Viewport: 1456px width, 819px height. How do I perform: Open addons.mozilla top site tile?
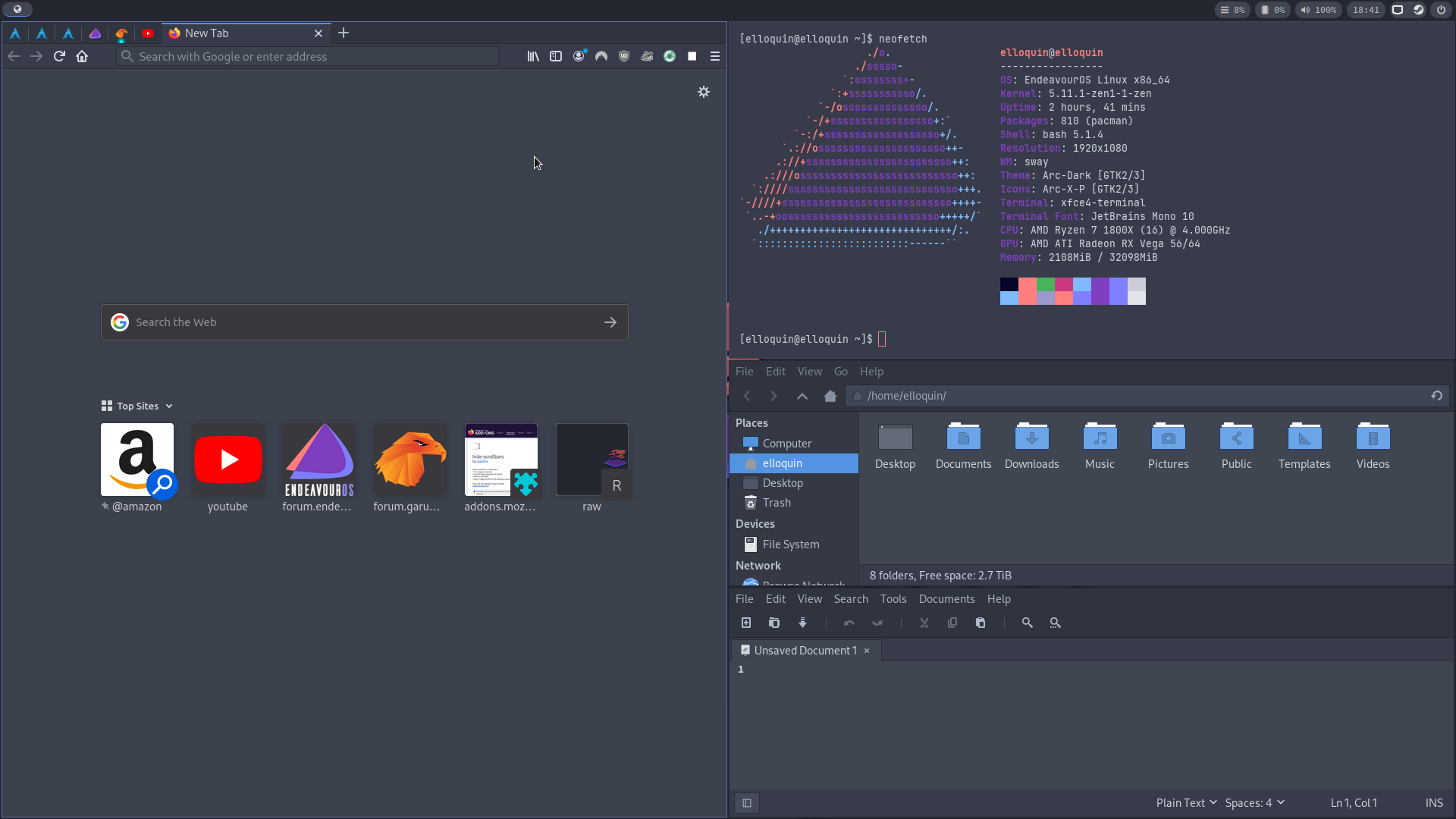[501, 468]
